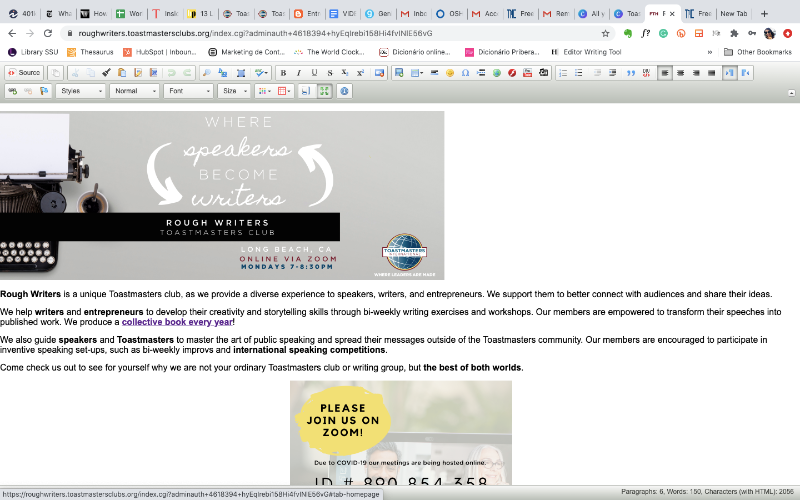Image resolution: width=800 pixels, height=500 pixels.
Task: Insert a bulleted list
Action: (x=580, y=73)
